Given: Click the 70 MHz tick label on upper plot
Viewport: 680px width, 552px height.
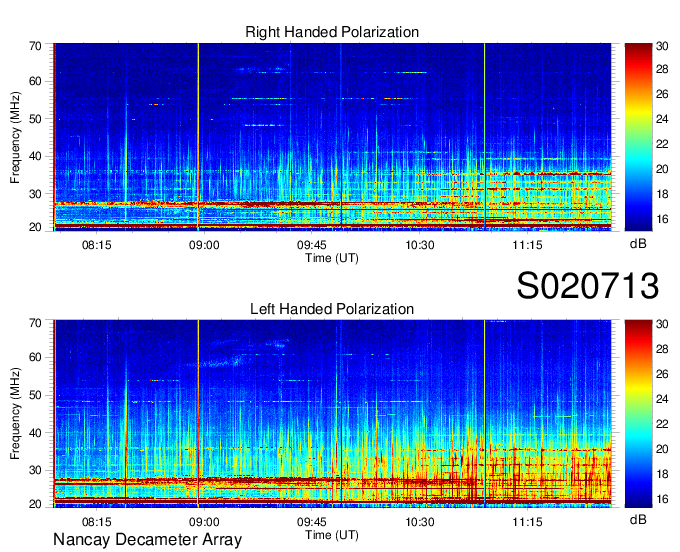Looking at the screenshot, I should 36,46.
